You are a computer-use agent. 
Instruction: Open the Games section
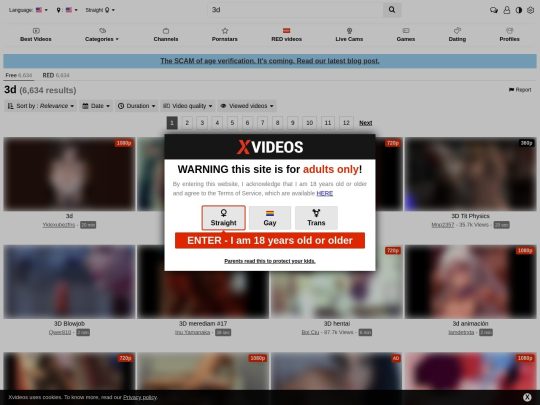click(406, 35)
